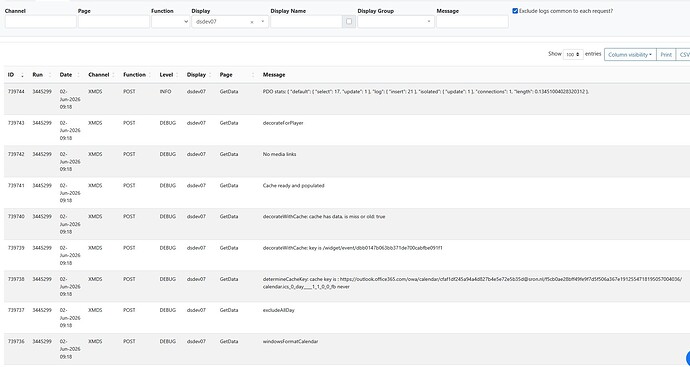Click the Print button
The width and height of the screenshot is (690, 367).
coord(666,55)
